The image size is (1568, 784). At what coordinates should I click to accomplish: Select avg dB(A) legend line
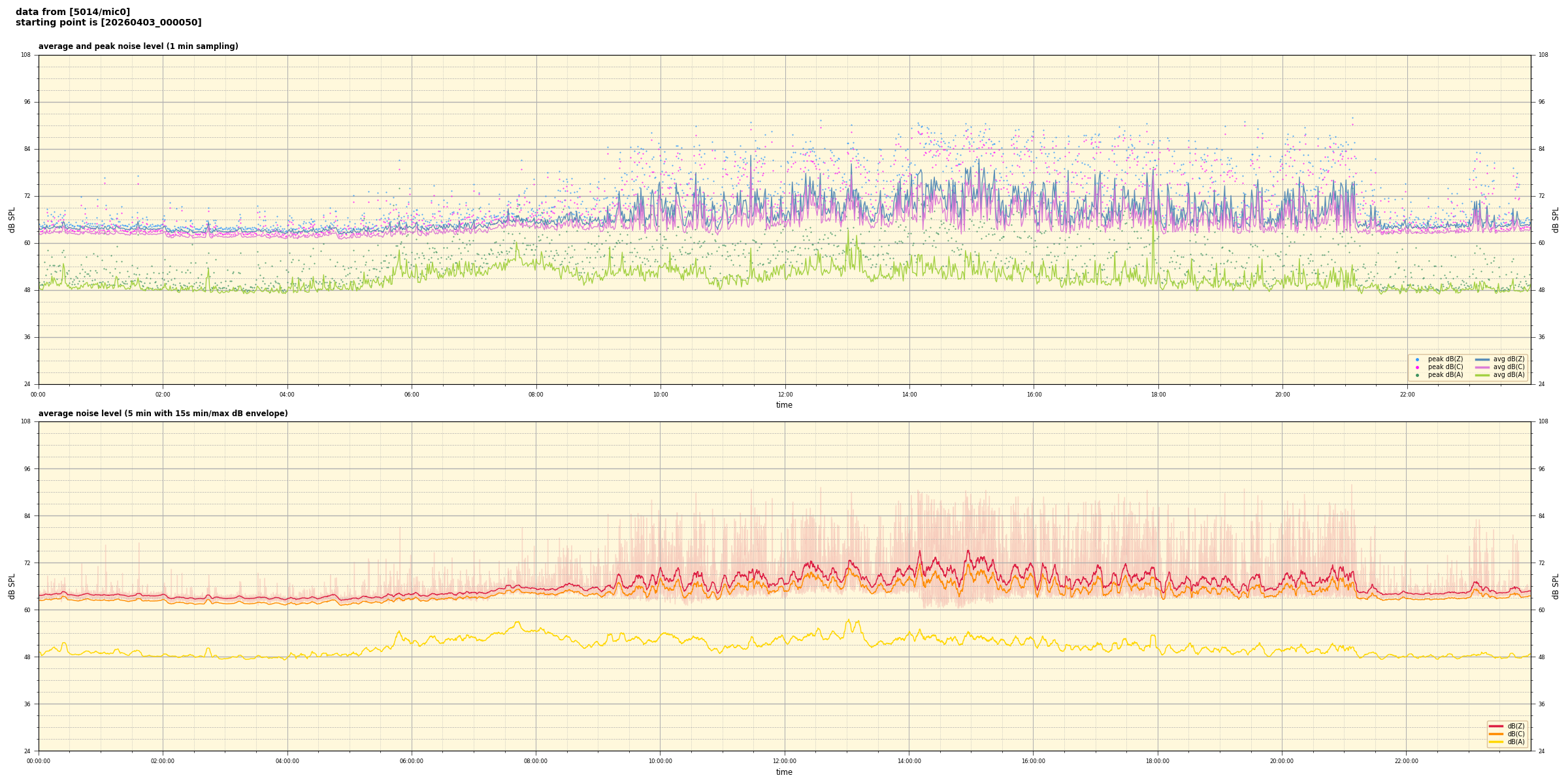click(x=1482, y=375)
